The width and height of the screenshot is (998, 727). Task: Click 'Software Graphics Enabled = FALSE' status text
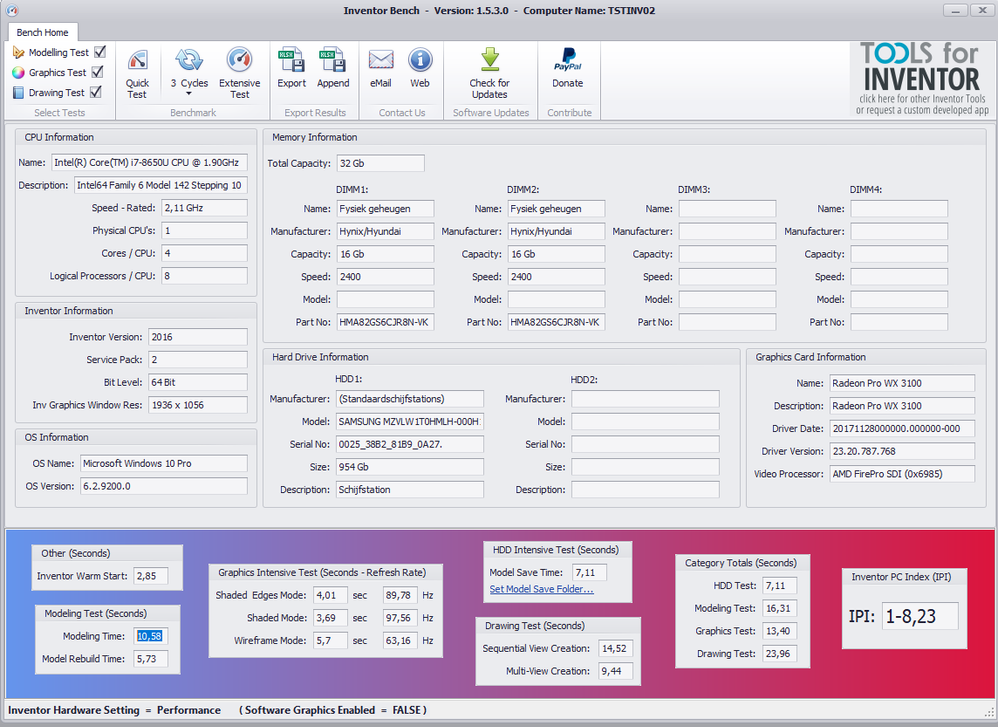tap(333, 710)
